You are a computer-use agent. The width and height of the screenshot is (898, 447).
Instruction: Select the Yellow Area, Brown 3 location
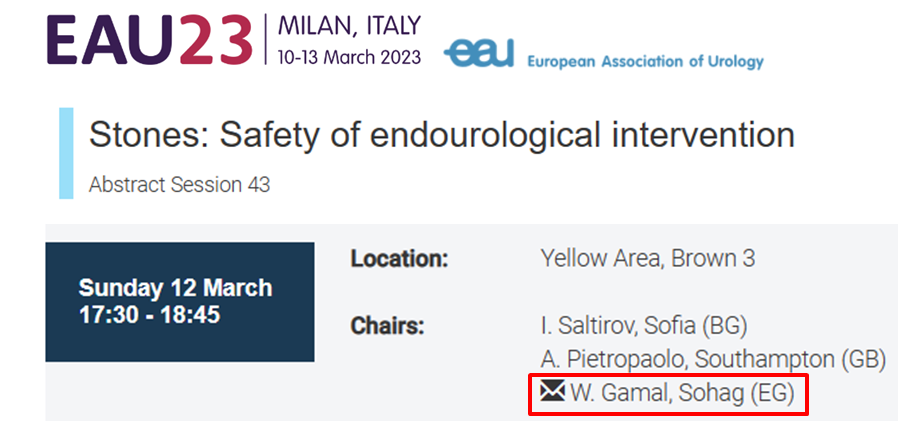(x=647, y=259)
